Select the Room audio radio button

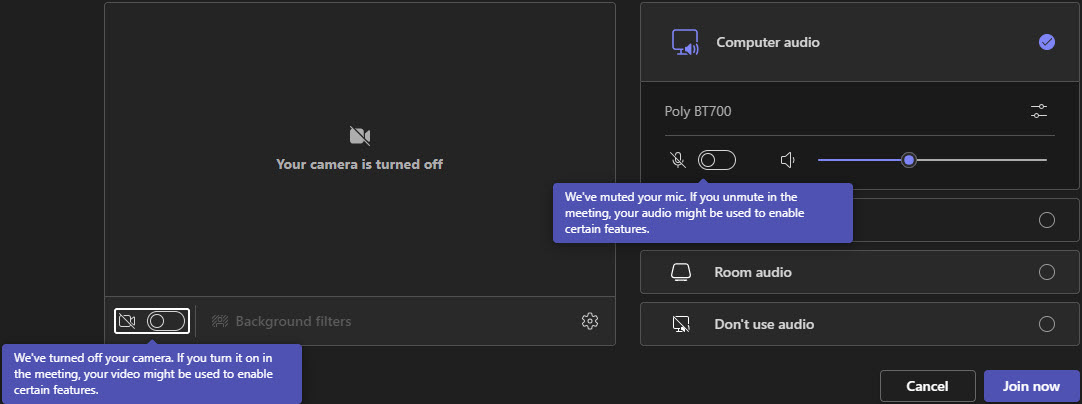click(1047, 272)
